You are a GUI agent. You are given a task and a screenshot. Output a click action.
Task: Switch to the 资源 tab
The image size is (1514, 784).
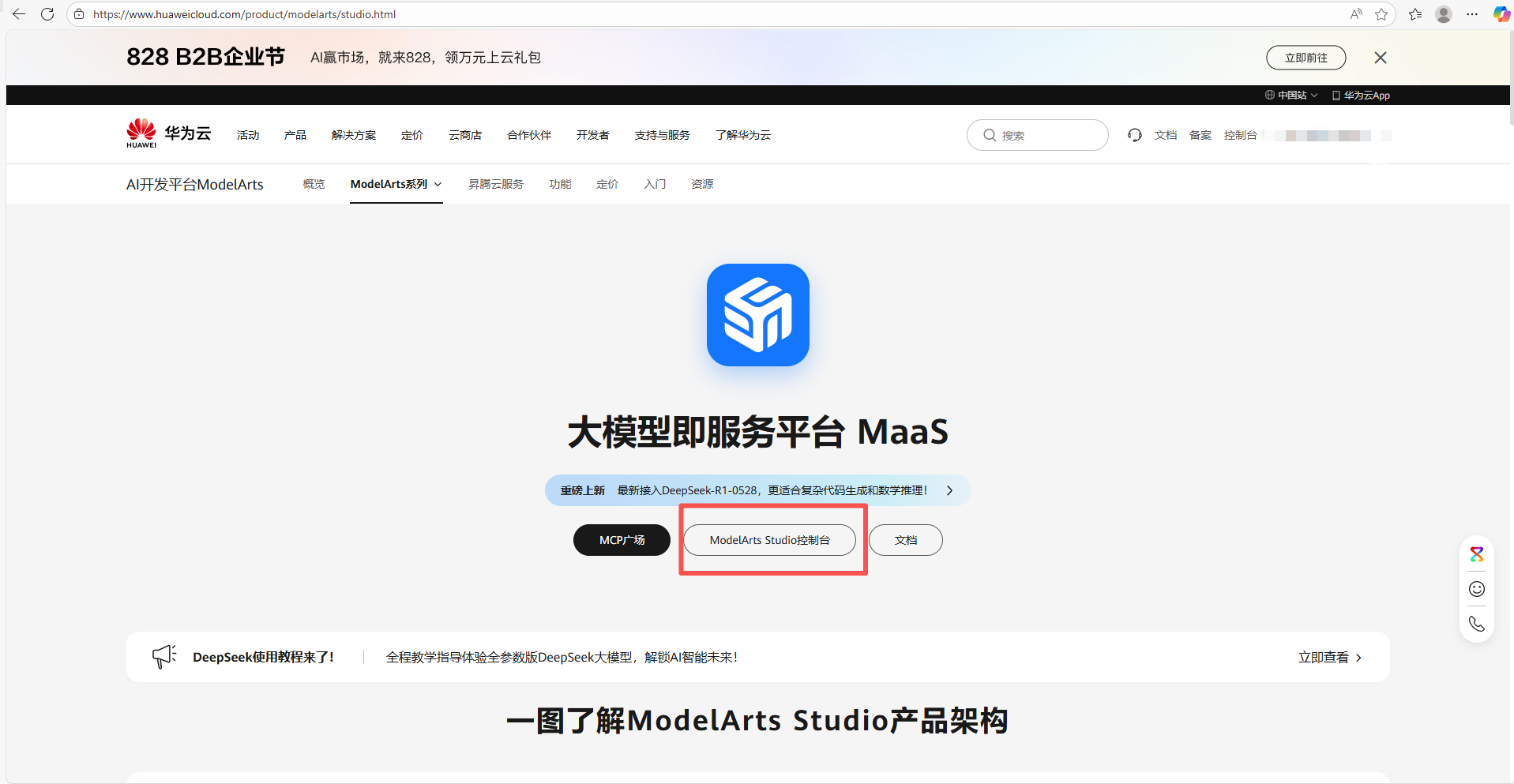[x=702, y=184]
